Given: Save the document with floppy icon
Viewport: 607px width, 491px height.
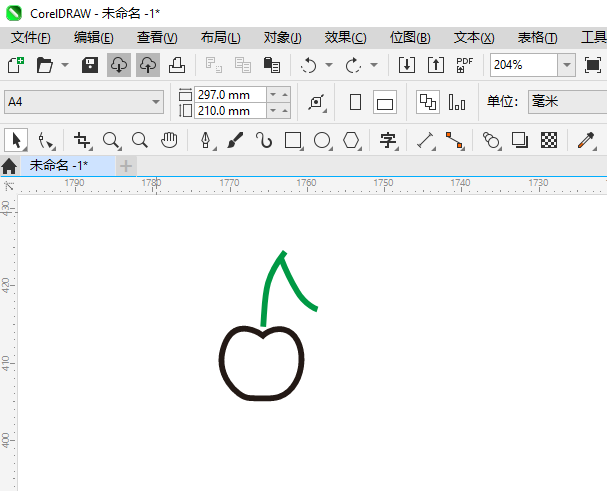Looking at the screenshot, I should tap(90, 65).
